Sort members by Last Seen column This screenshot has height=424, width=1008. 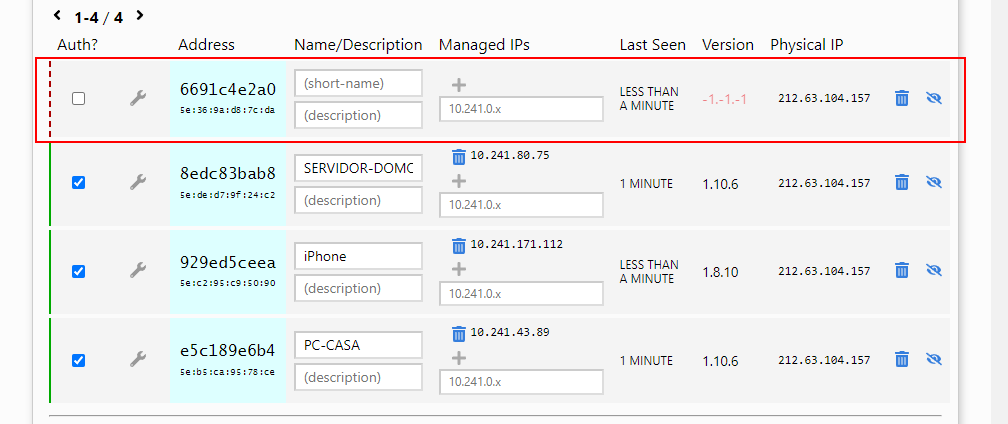tap(652, 45)
